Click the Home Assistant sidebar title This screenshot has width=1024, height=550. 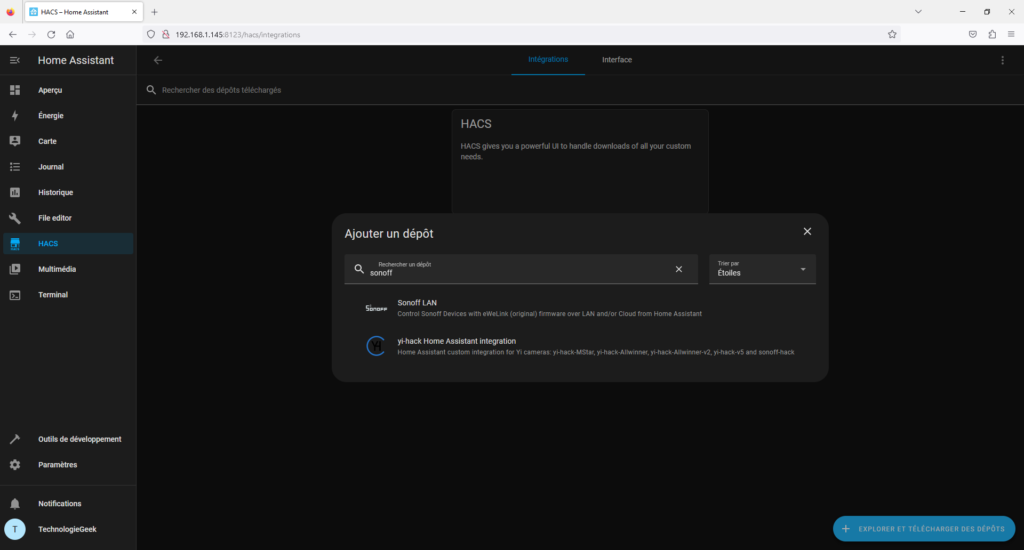tap(76, 60)
